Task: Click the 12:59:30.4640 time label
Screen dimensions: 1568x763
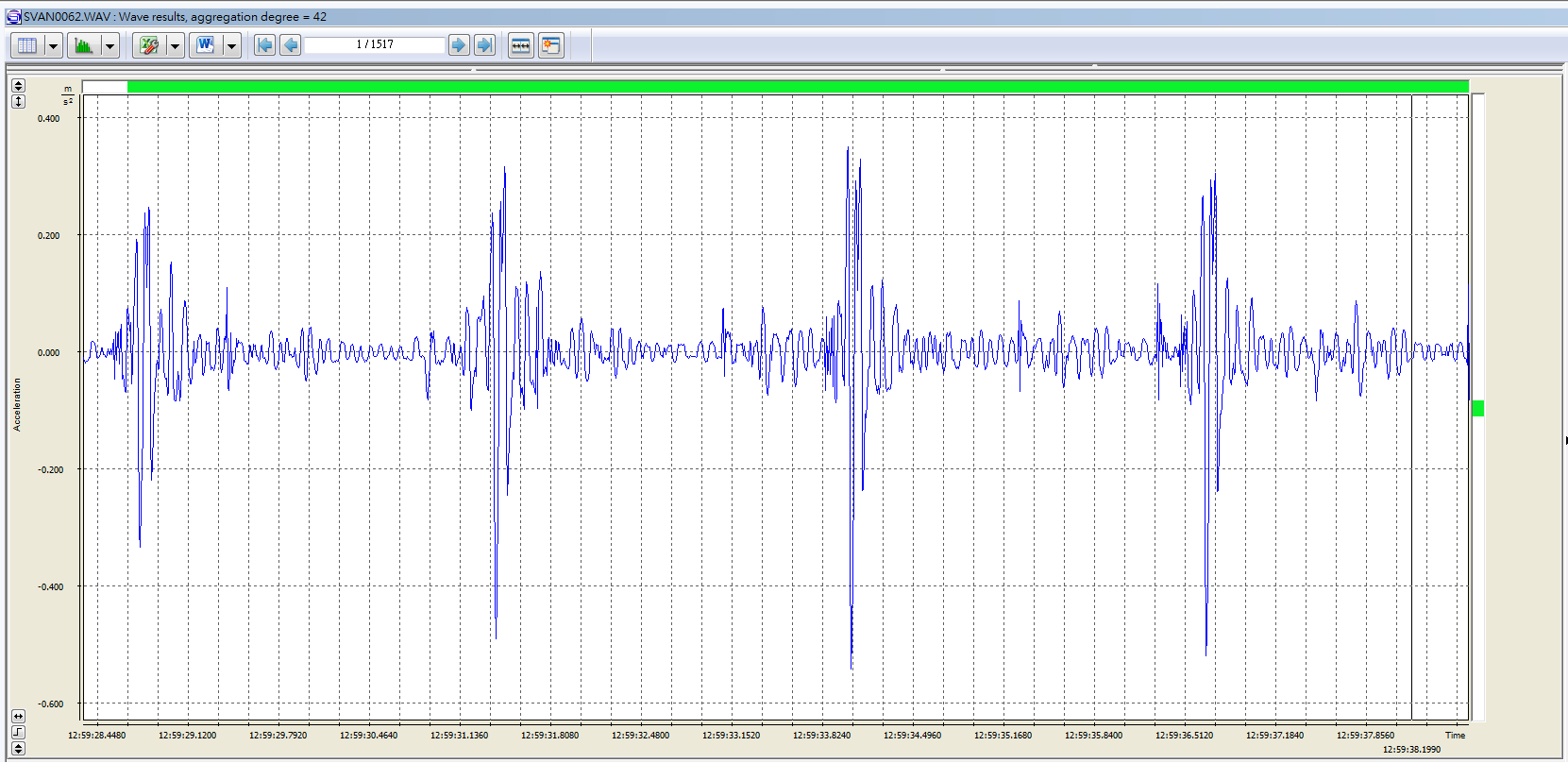Action: point(369,736)
